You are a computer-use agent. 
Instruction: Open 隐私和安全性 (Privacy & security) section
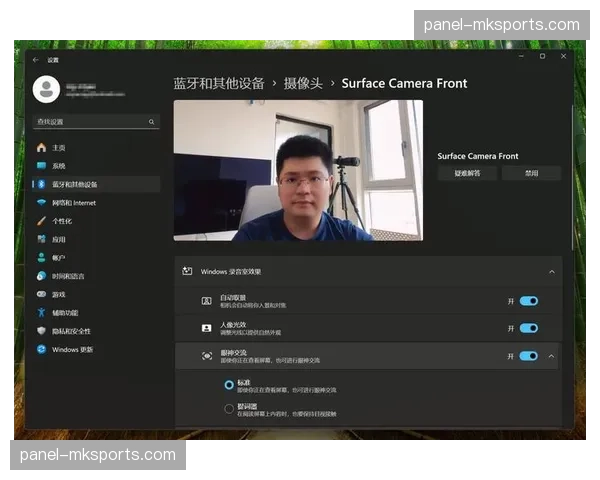[70, 331]
